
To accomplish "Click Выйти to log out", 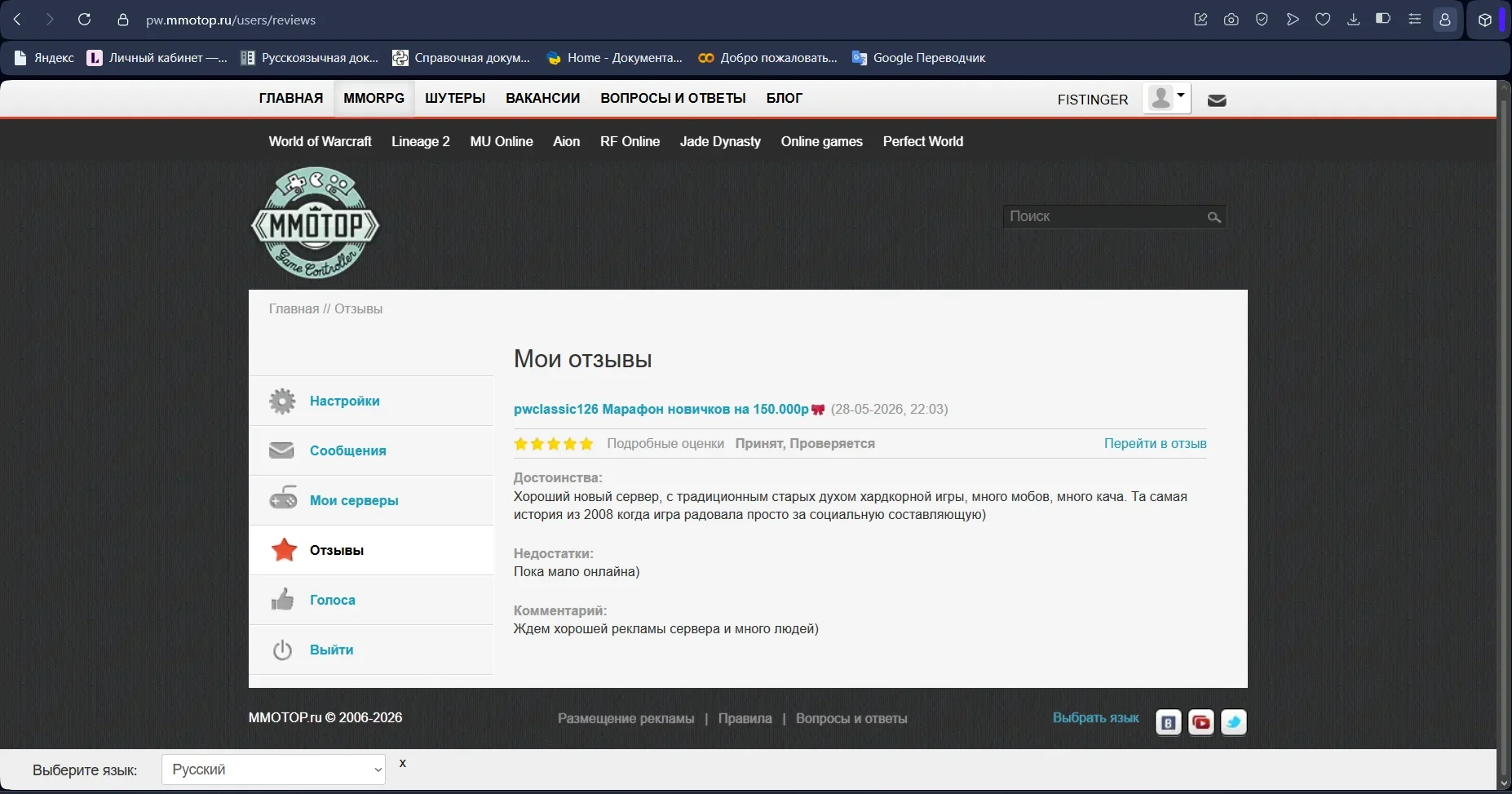I will tap(332, 650).
